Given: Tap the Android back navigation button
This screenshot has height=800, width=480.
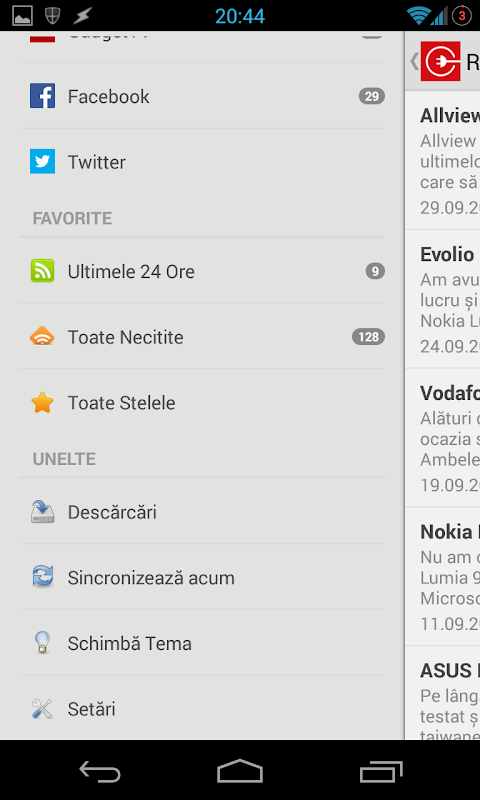Looking at the screenshot, I should click(100, 770).
